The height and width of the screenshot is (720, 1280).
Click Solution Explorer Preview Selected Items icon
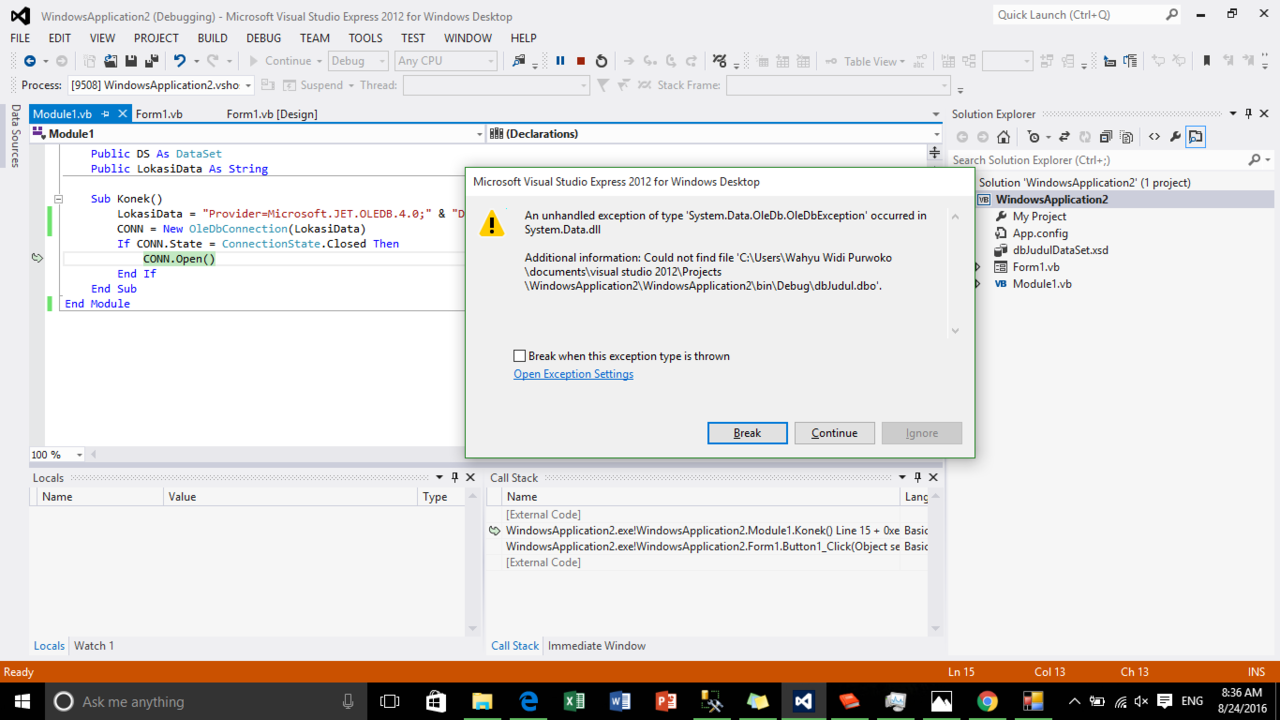click(1196, 137)
